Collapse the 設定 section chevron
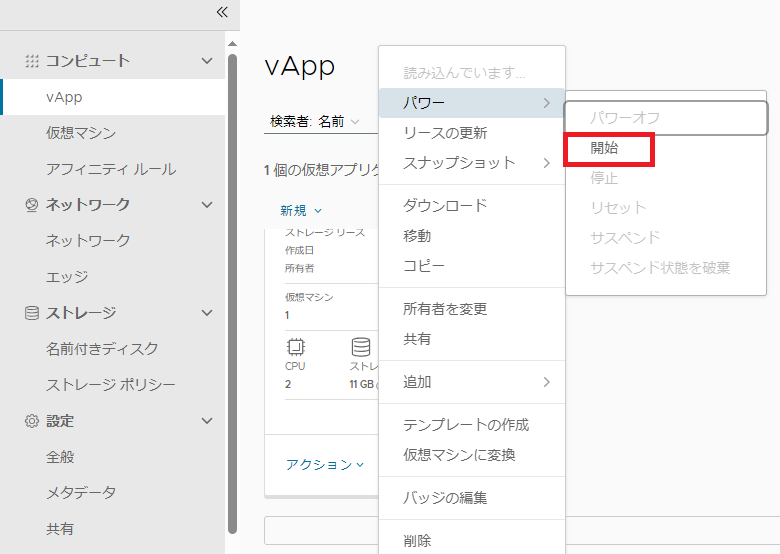 (x=207, y=421)
